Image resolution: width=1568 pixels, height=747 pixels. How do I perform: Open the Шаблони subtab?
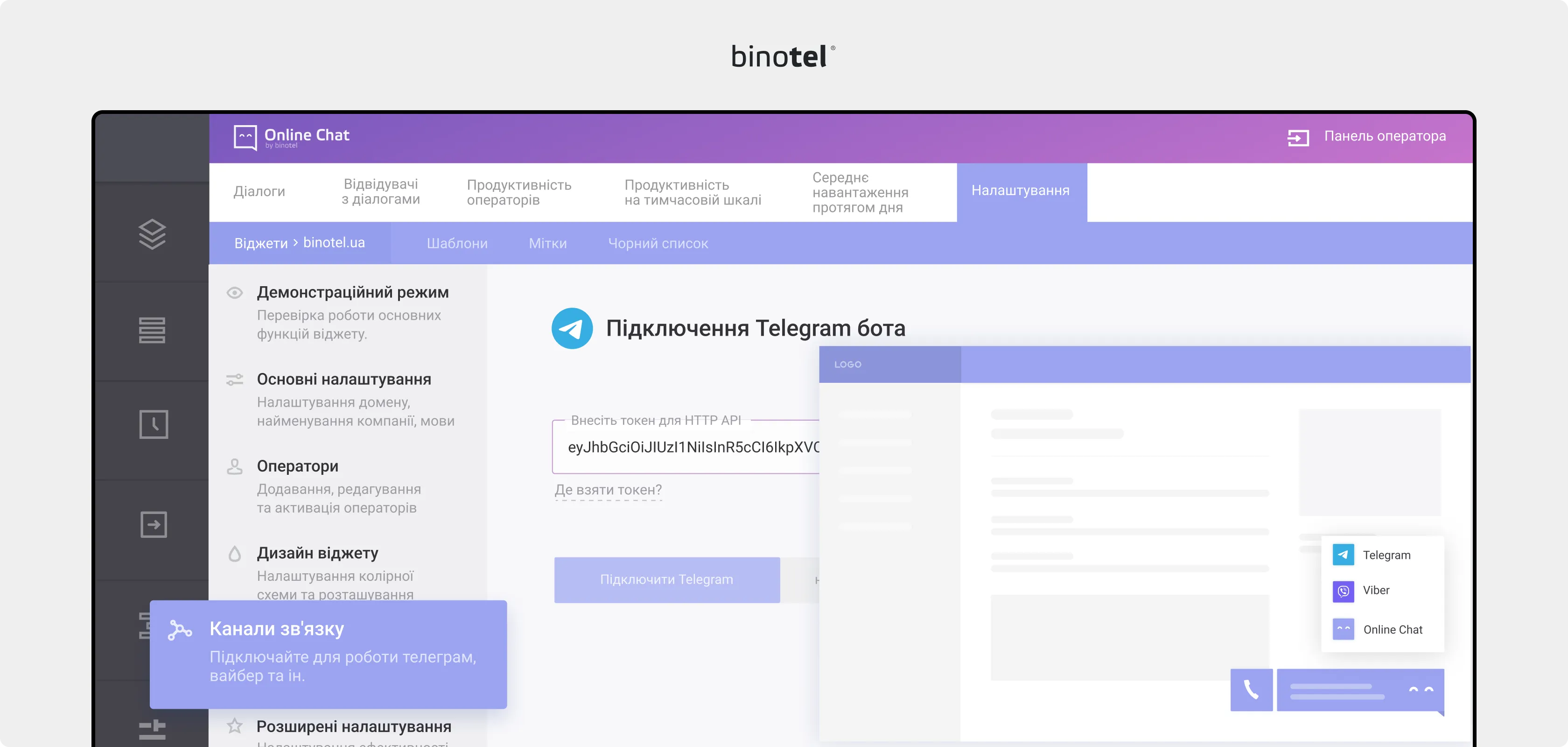click(x=457, y=244)
